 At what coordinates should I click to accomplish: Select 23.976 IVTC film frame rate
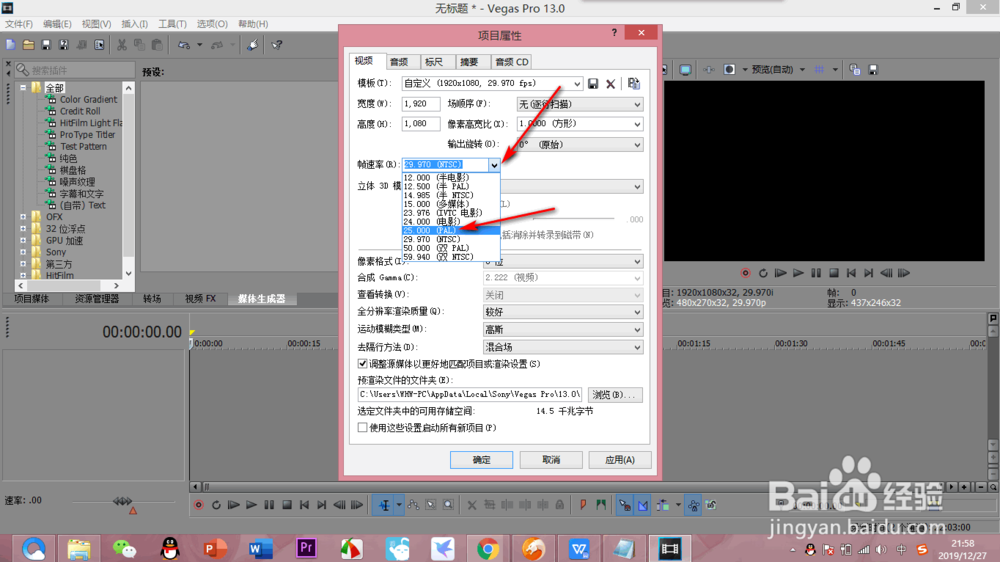(x=451, y=212)
